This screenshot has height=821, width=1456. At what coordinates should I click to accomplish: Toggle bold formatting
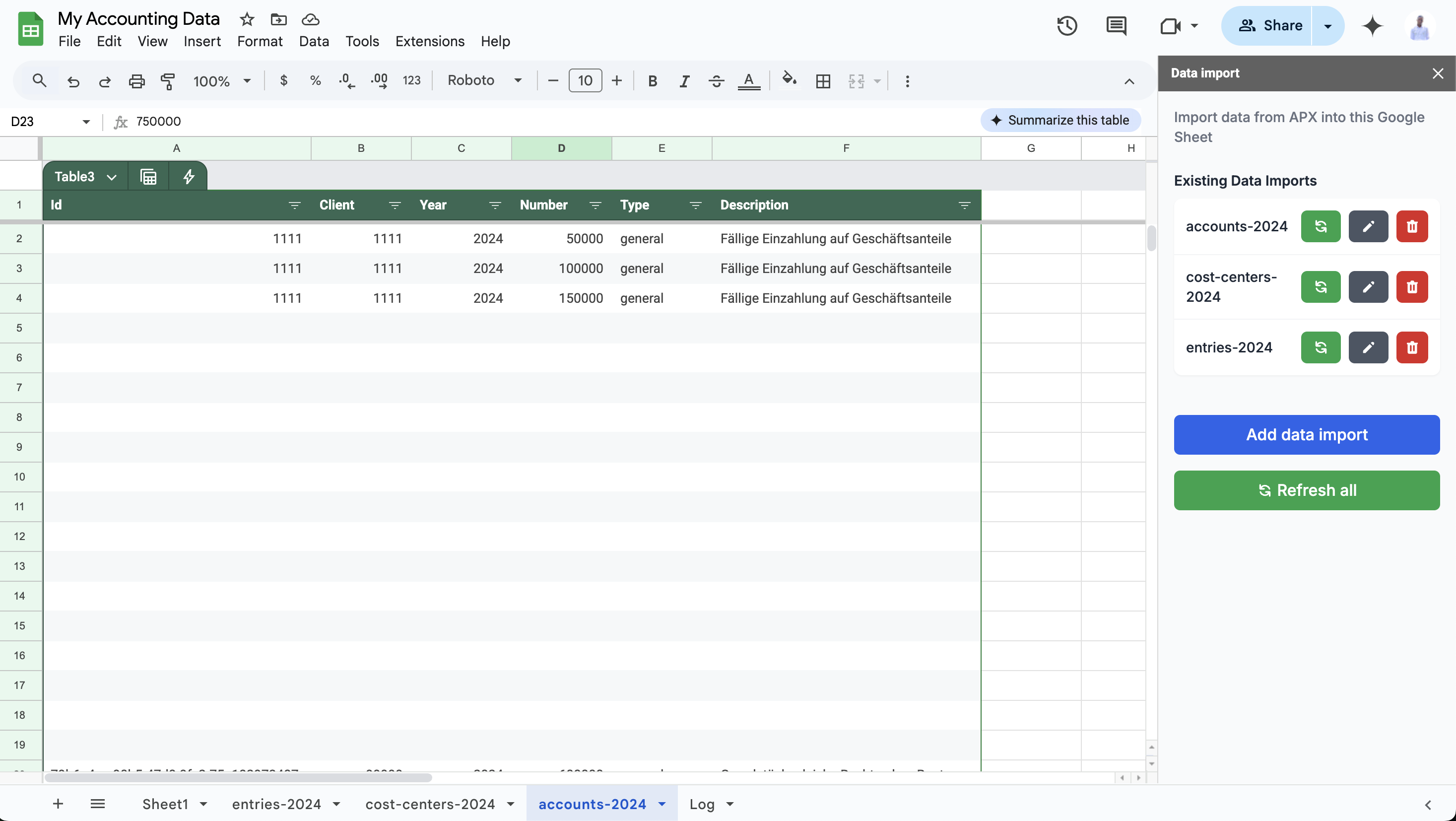click(653, 81)
